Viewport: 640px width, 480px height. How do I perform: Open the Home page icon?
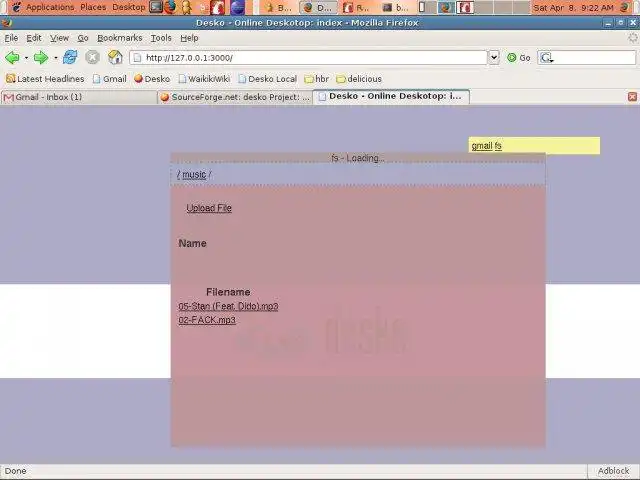click(115, 57)
